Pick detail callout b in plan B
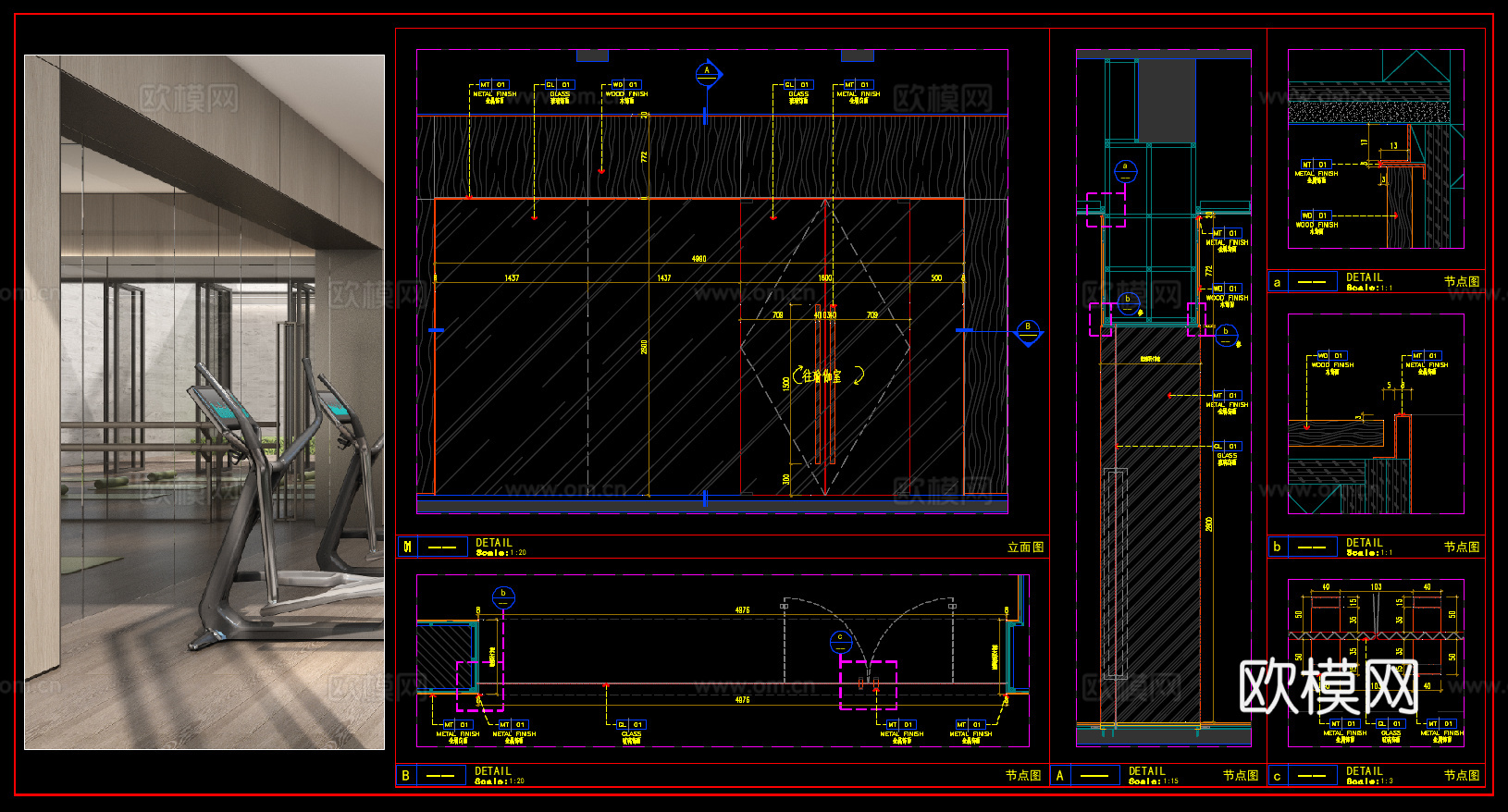1508x812 pixels. pos(503,597)
